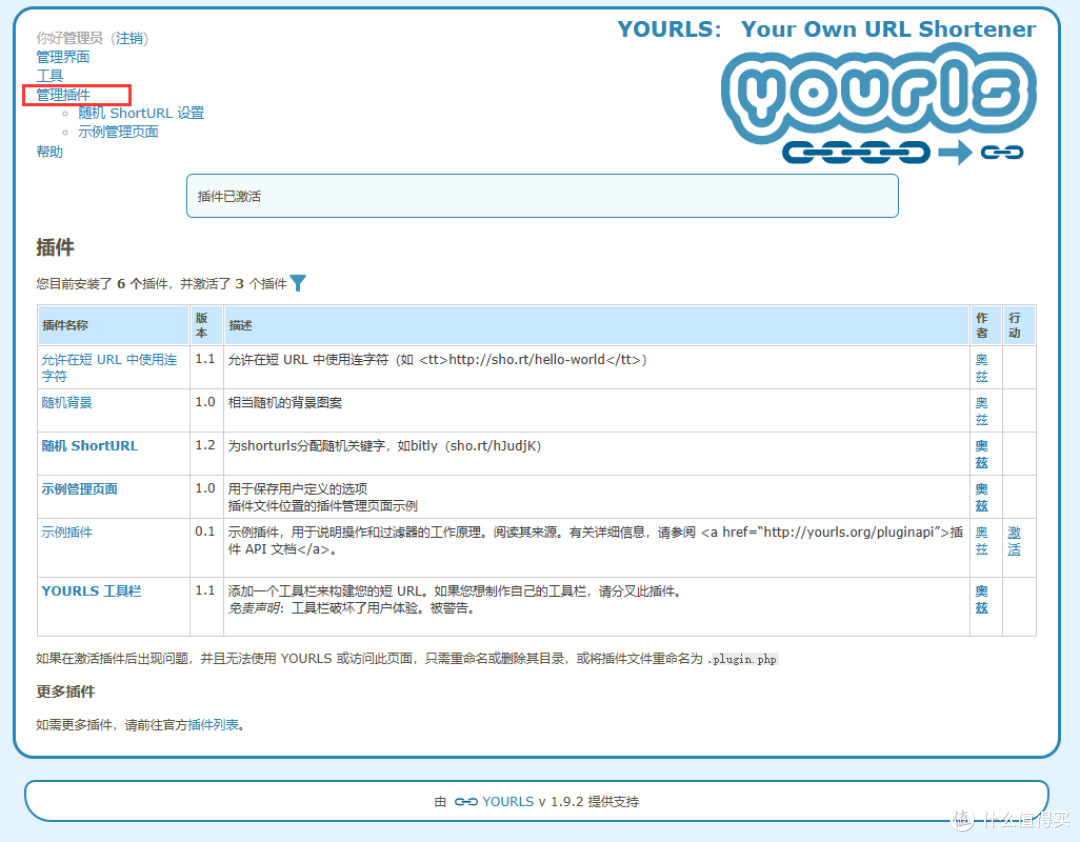Open the official 插件列表 plugin list link
Image resolution: width=1080 pixels, height=842 pixels.
click(x=213, y=725)
